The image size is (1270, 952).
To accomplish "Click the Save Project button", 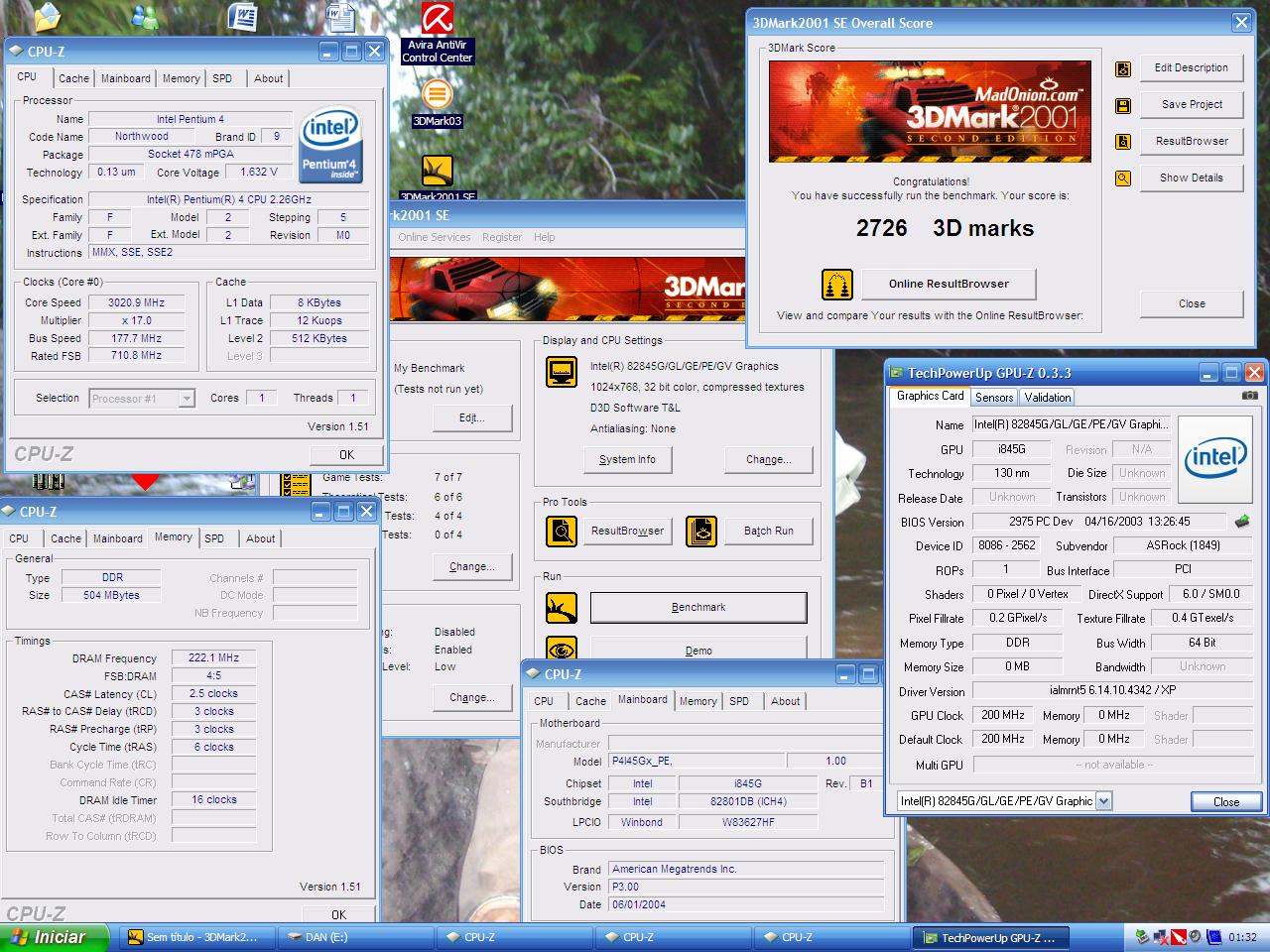I will click(1192, 104).
